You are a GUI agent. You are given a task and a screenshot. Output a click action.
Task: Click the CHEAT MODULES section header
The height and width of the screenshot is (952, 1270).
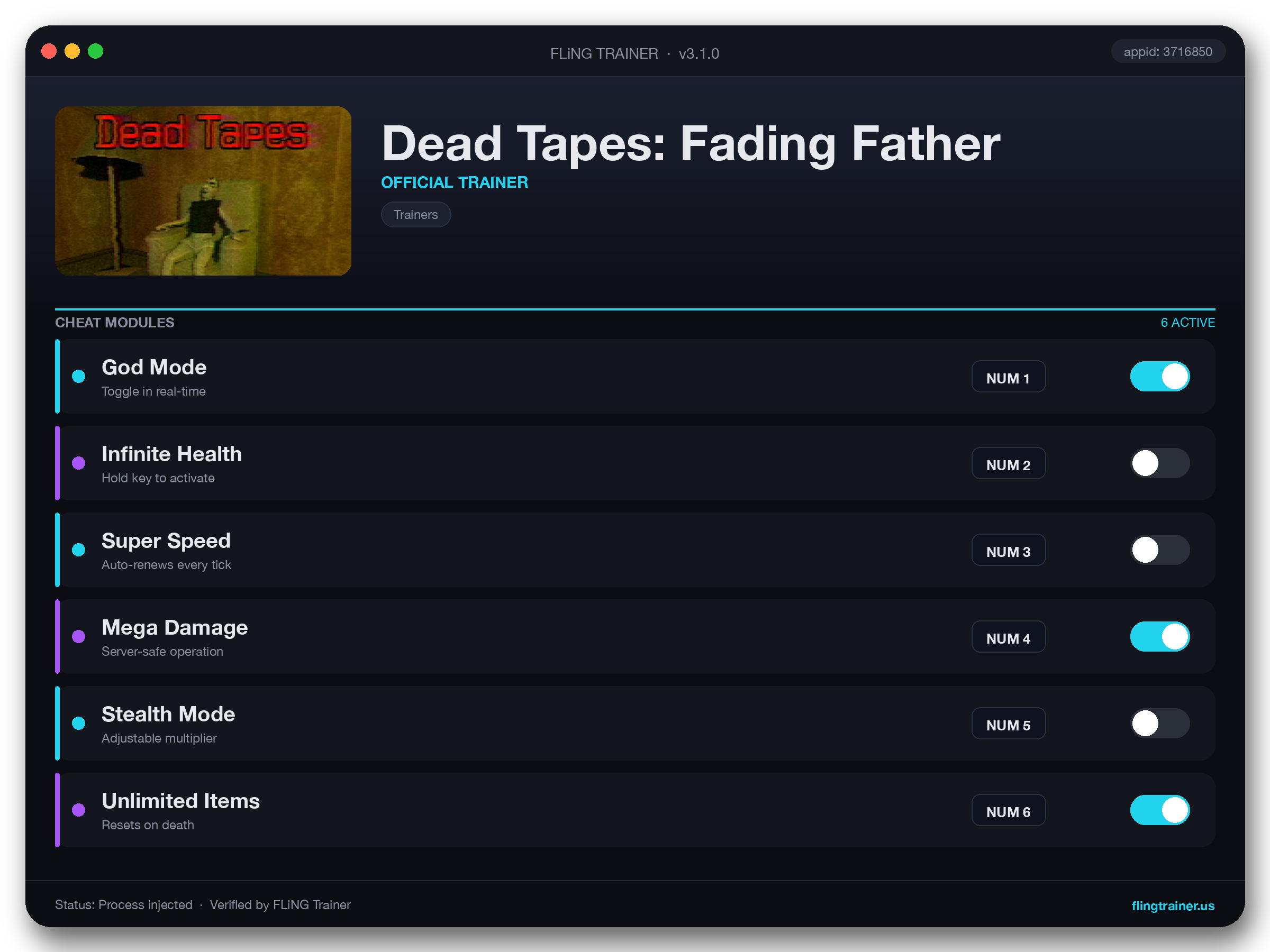115,323
